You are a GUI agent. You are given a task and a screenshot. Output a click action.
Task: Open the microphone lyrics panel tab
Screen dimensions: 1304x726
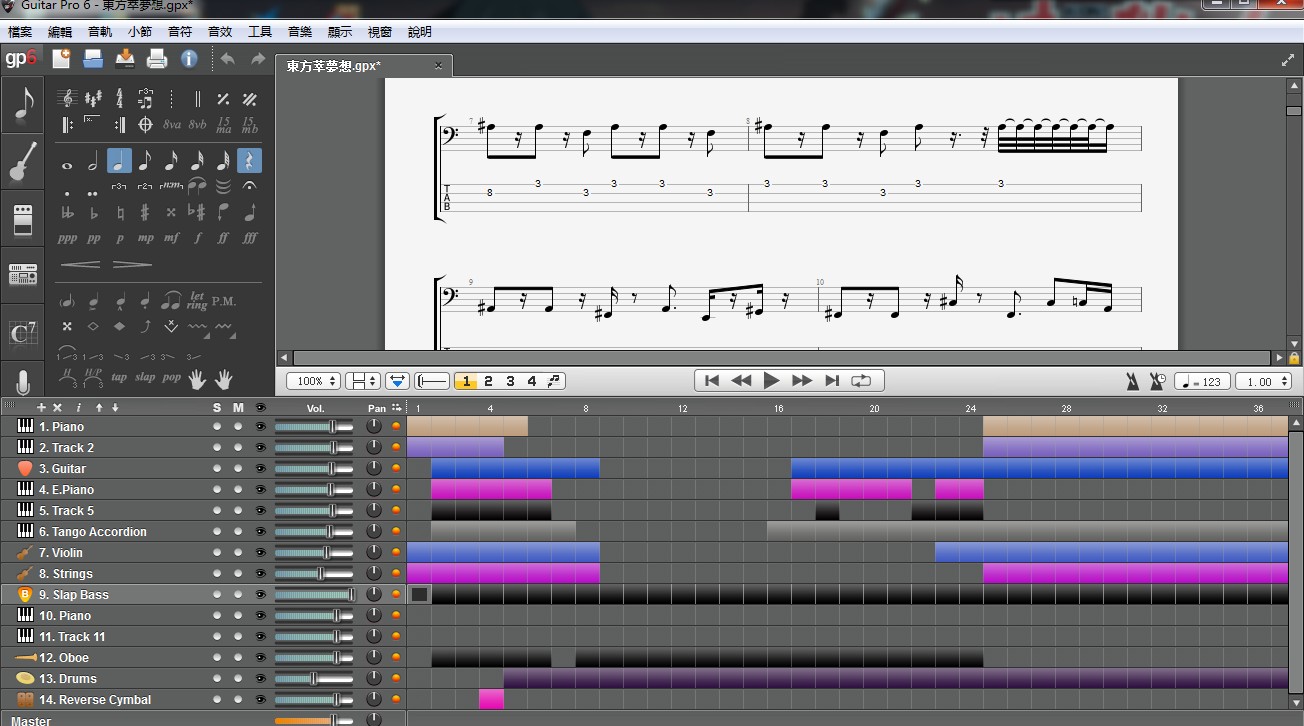click(x=23, y=382)
